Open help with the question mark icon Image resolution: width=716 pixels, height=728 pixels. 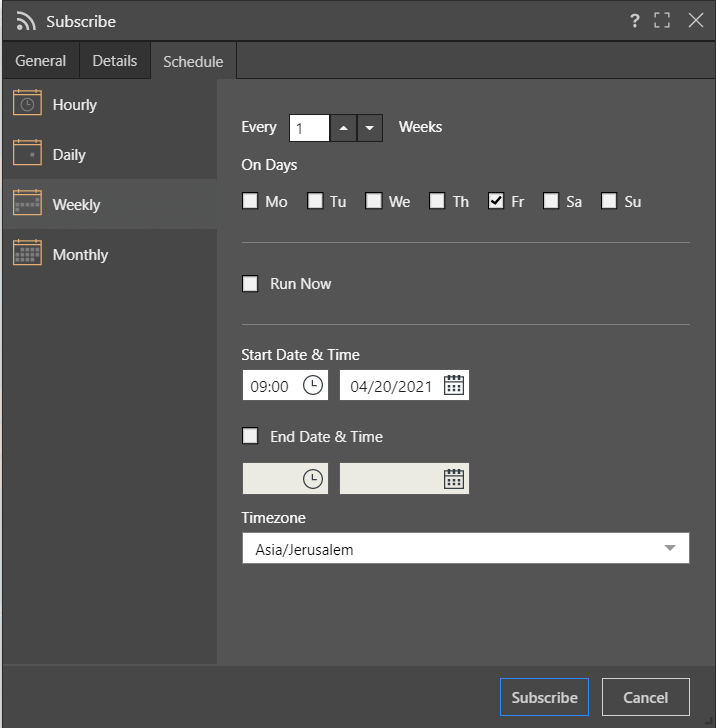635,21
